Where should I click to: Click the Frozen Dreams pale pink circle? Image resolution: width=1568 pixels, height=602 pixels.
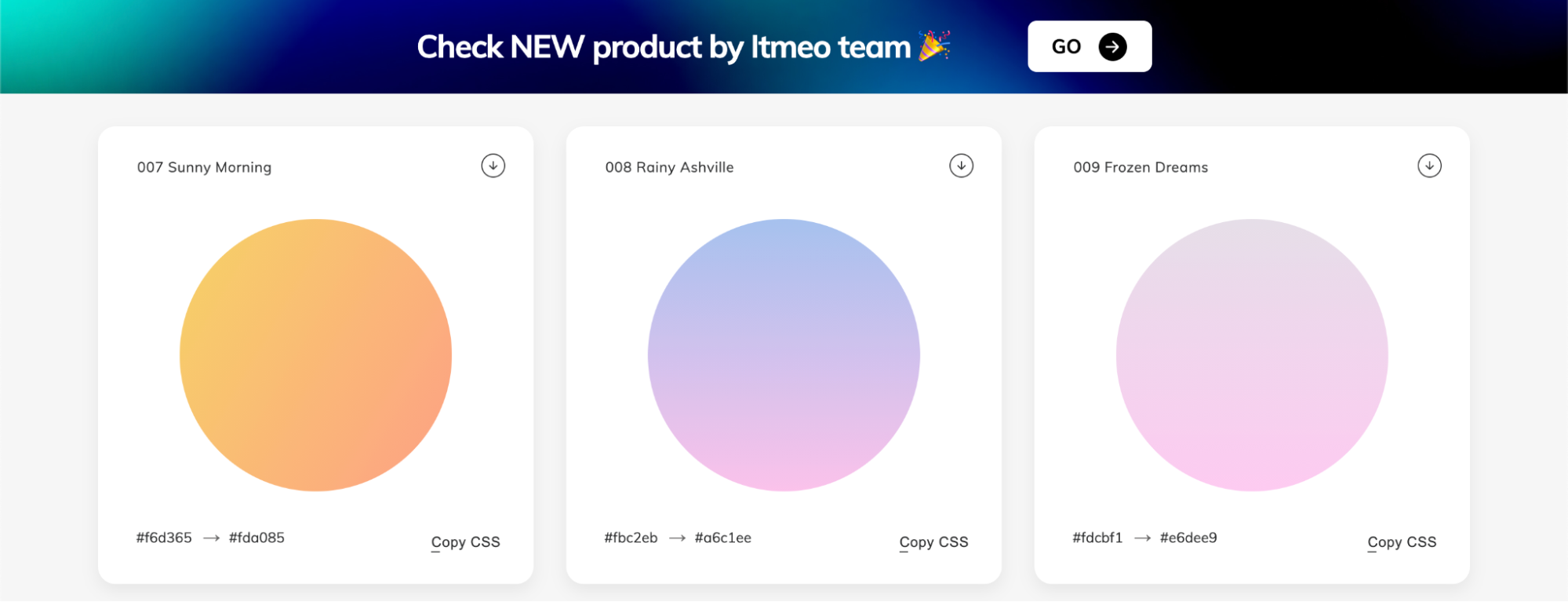pyautogui.click(x=1252, y=355)
